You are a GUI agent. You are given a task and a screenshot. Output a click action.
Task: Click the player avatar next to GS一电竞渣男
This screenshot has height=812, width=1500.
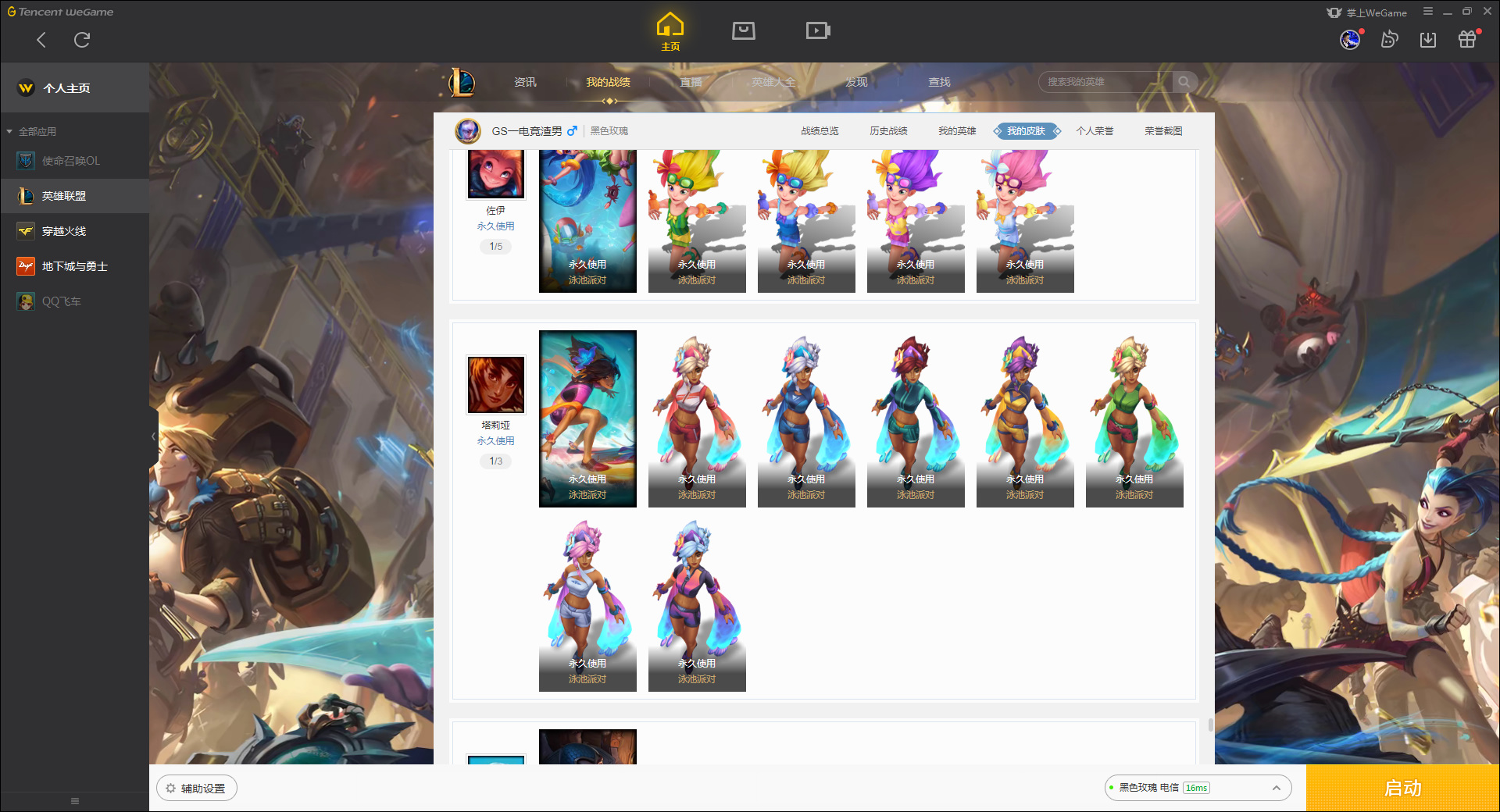tap(468, 131)
